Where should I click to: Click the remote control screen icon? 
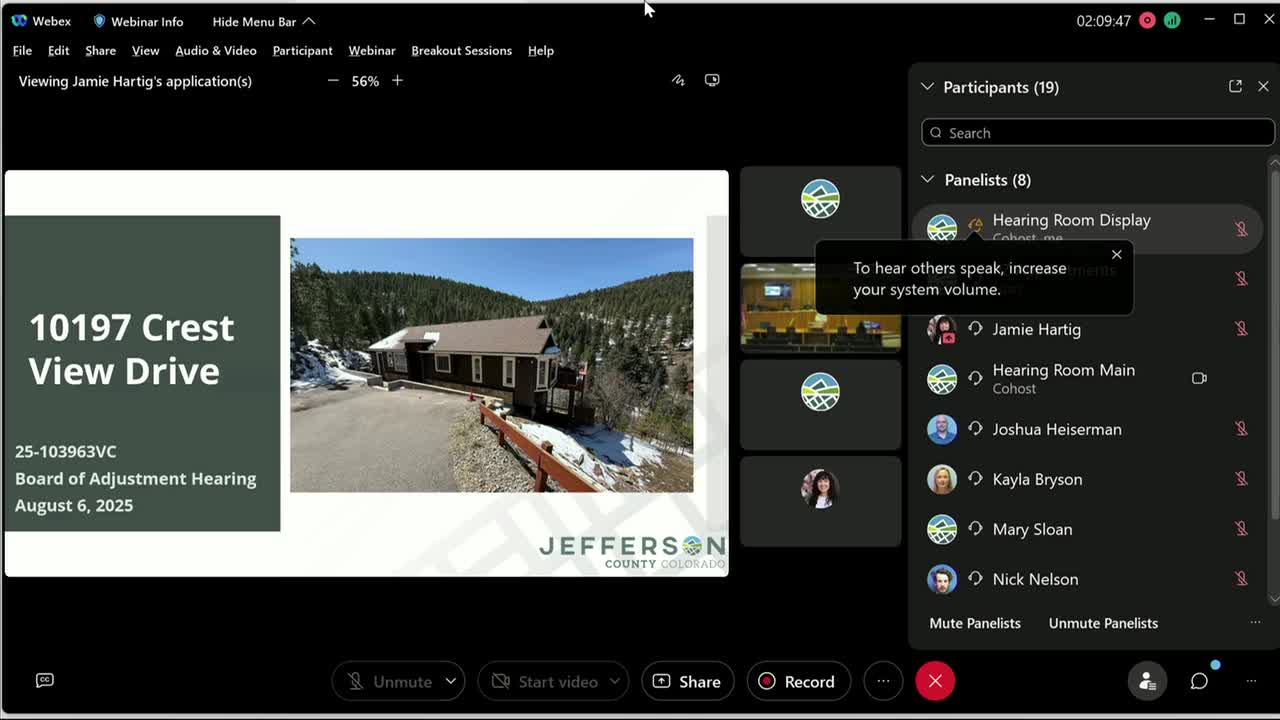click(712, 80)
